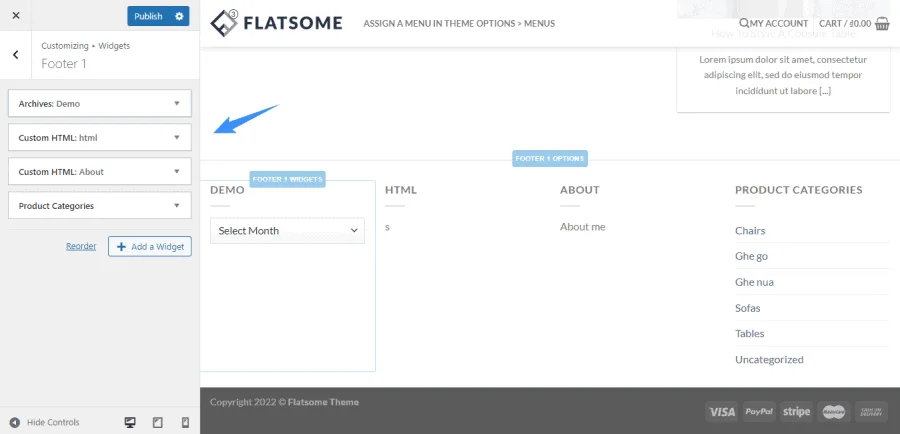Viewport: 900px width, 434px height.
Task: Click the 'Customizing ▸ Widgets' breadcrumb text
Action: (x=86, y=45)
